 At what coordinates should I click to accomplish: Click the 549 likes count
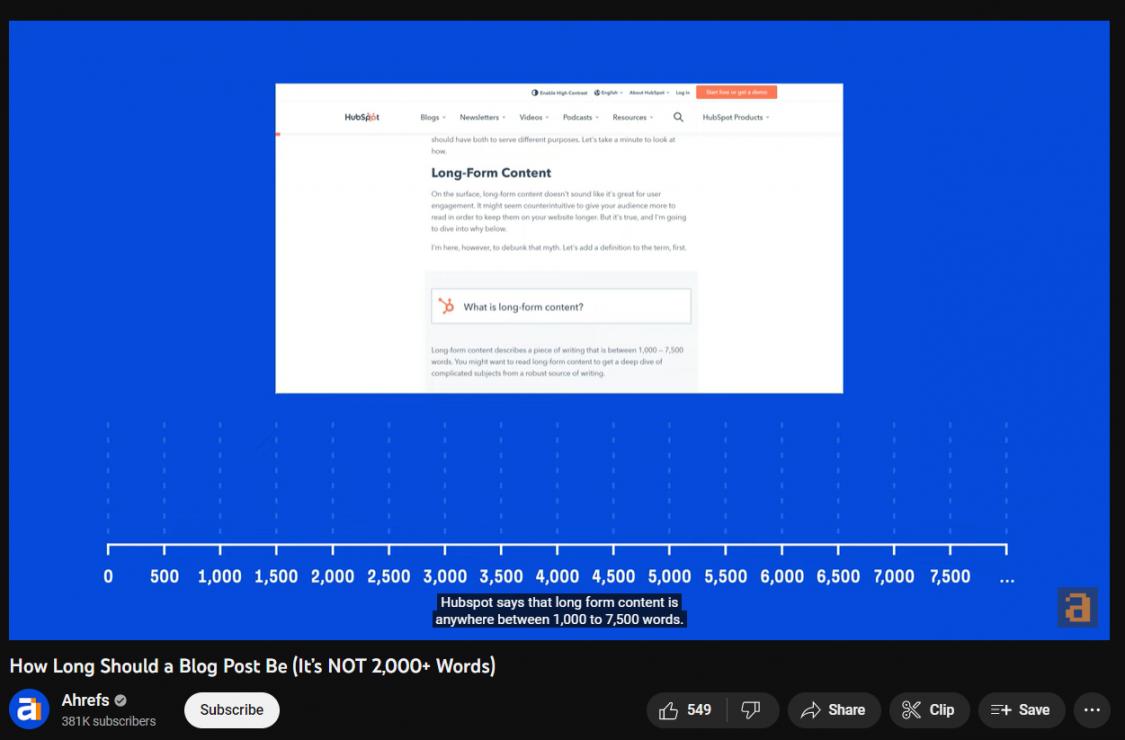point(699,710)
